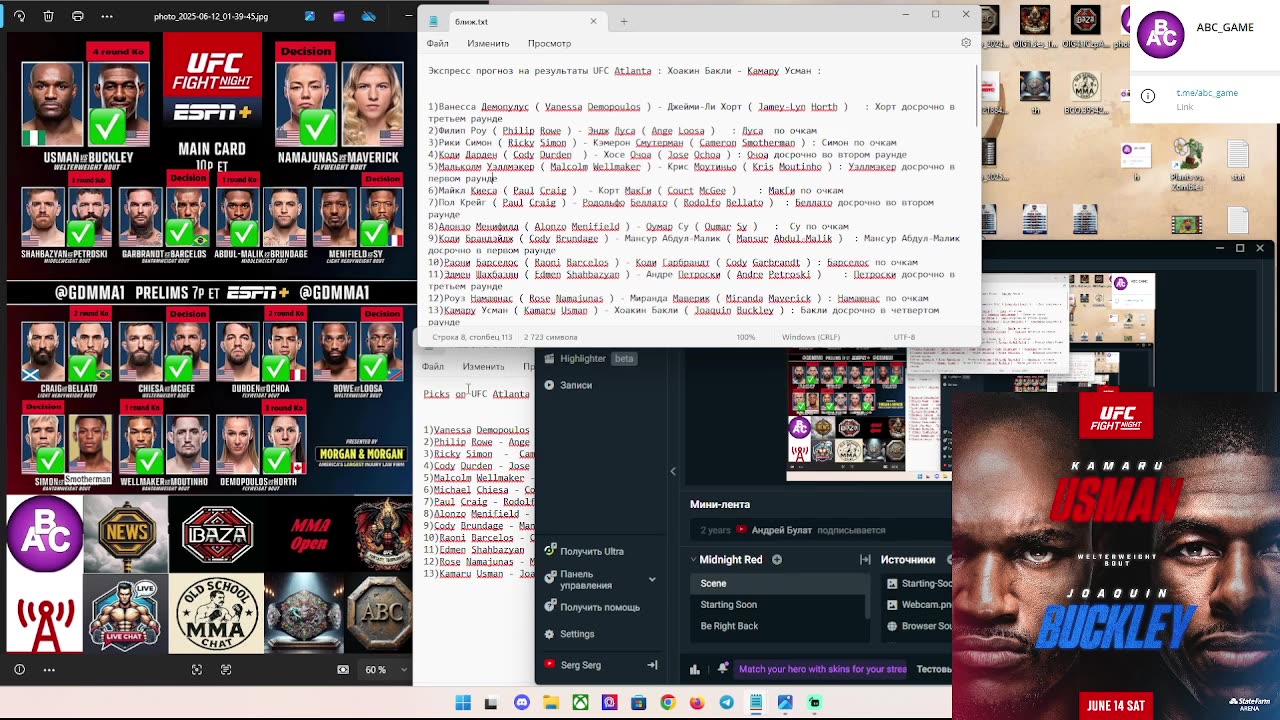The width and height of the screenshot is (1280, 720).
Task: Open Notepad from taskbar
Action: coord(756,703)
